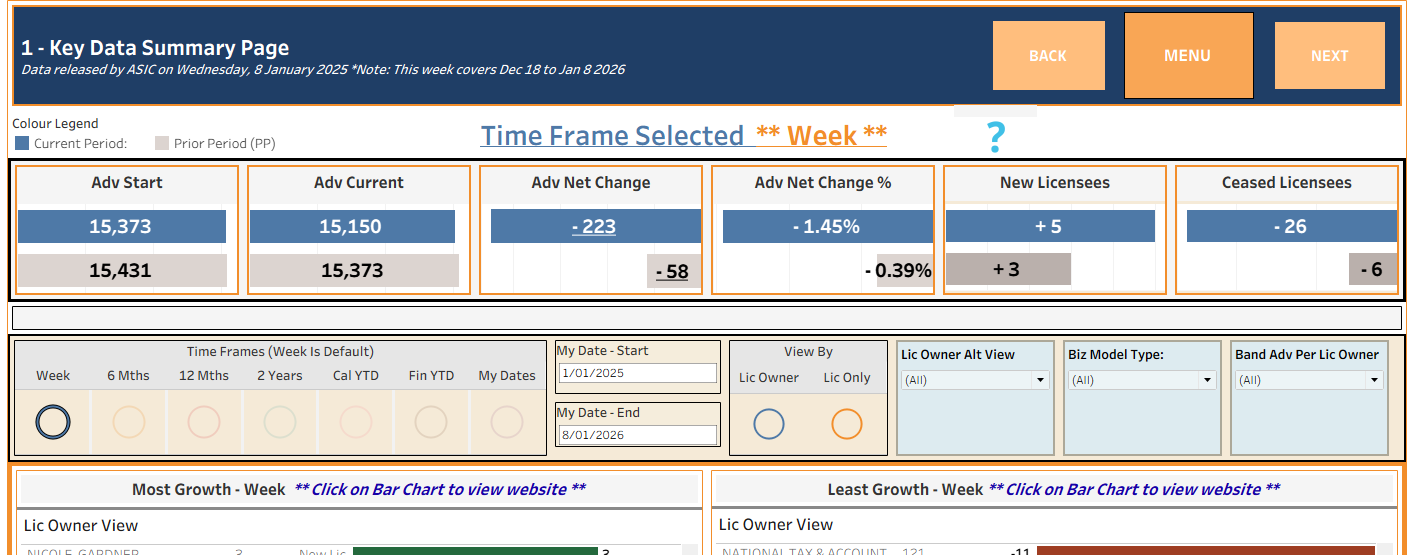This screenshot has height=555, width=1410.
Task: Click the 1 - Key Data Summary Page title
Action: [x=155, y=47]
